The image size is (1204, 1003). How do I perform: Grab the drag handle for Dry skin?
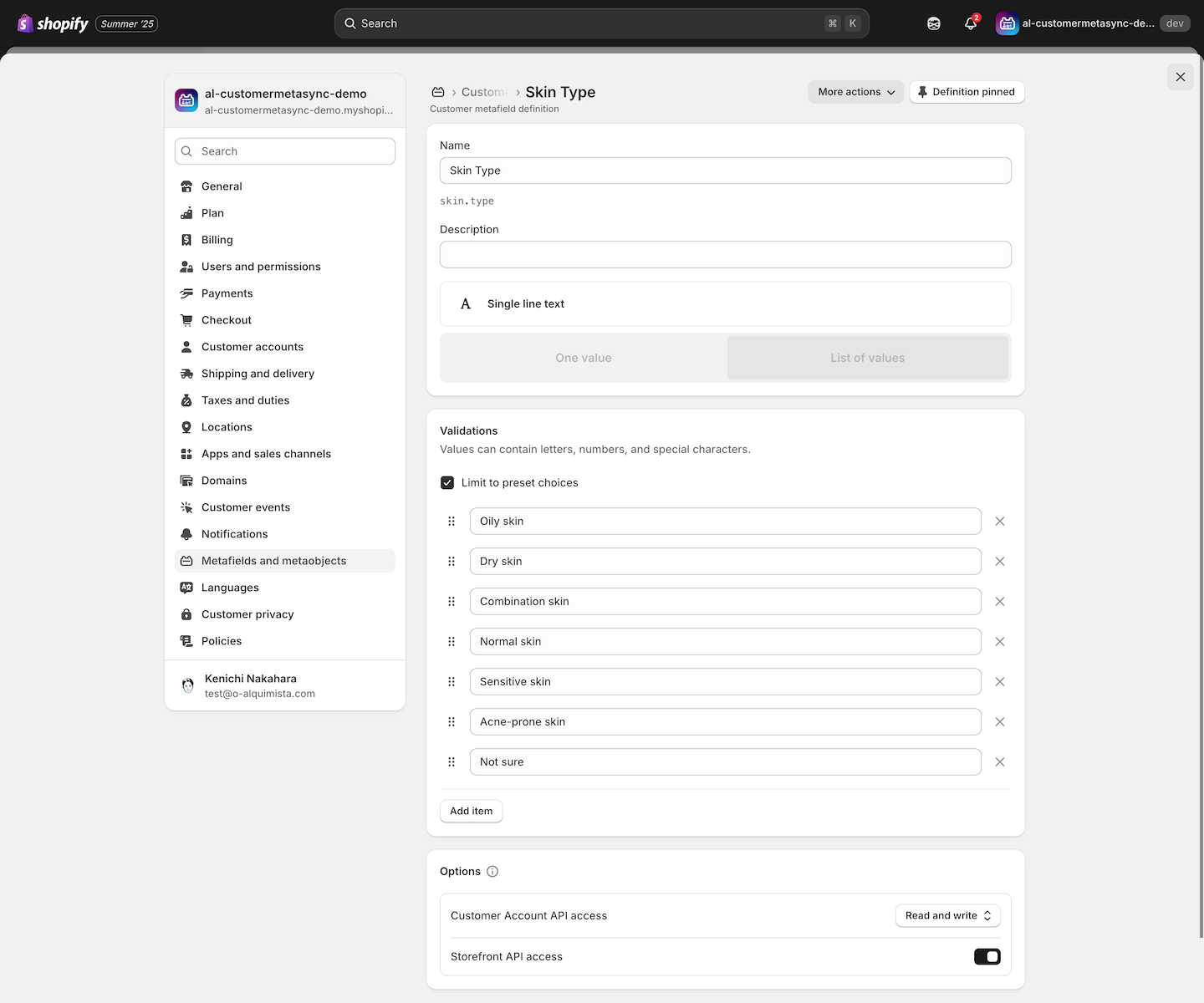(x=451, y=562)
